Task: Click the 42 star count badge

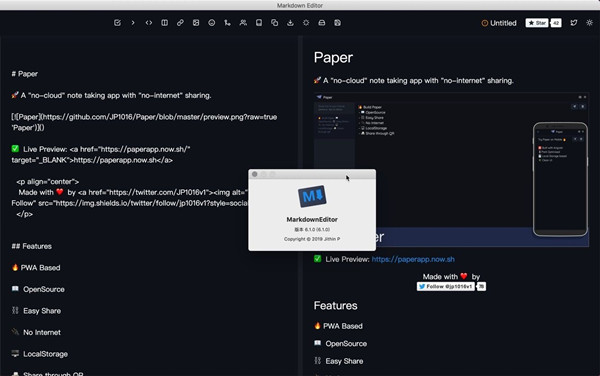Action: coord(556,23)
